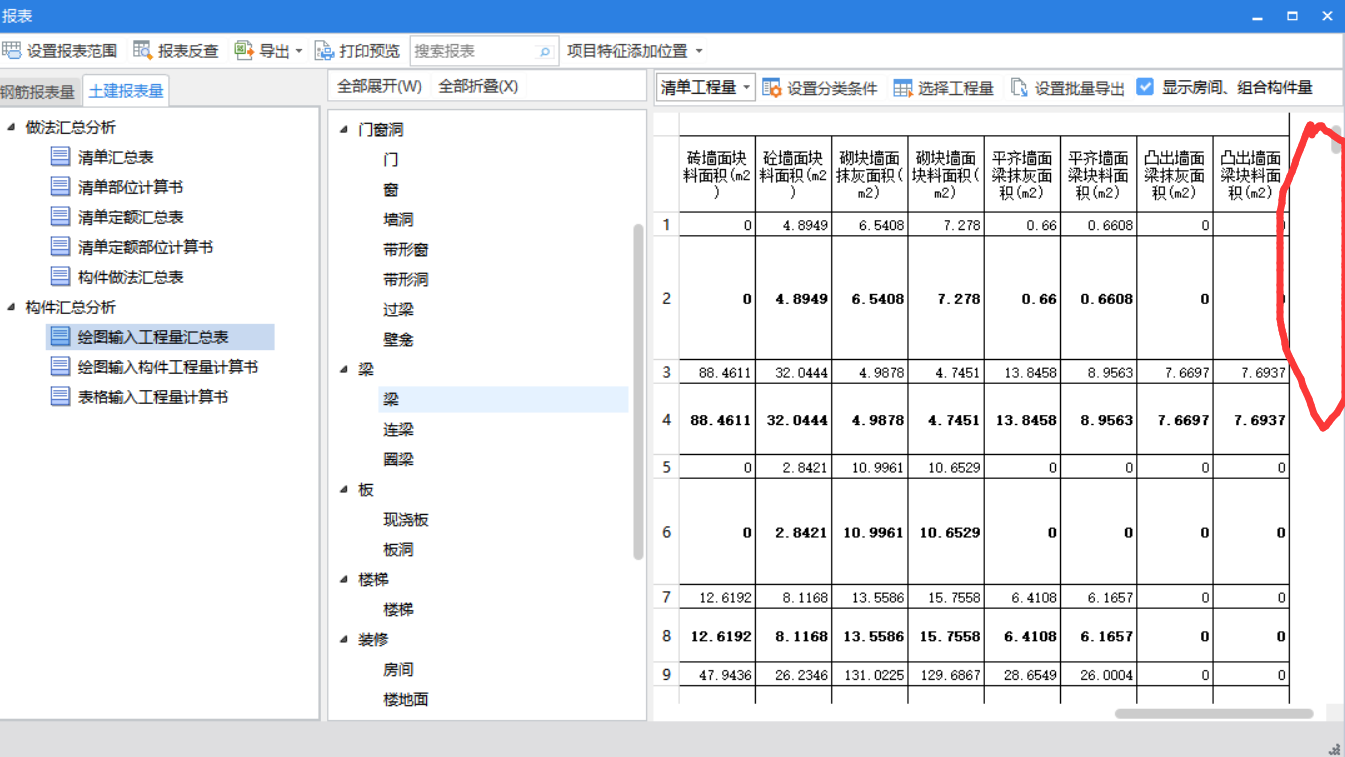Select 门 in component tree

[390, 159]
